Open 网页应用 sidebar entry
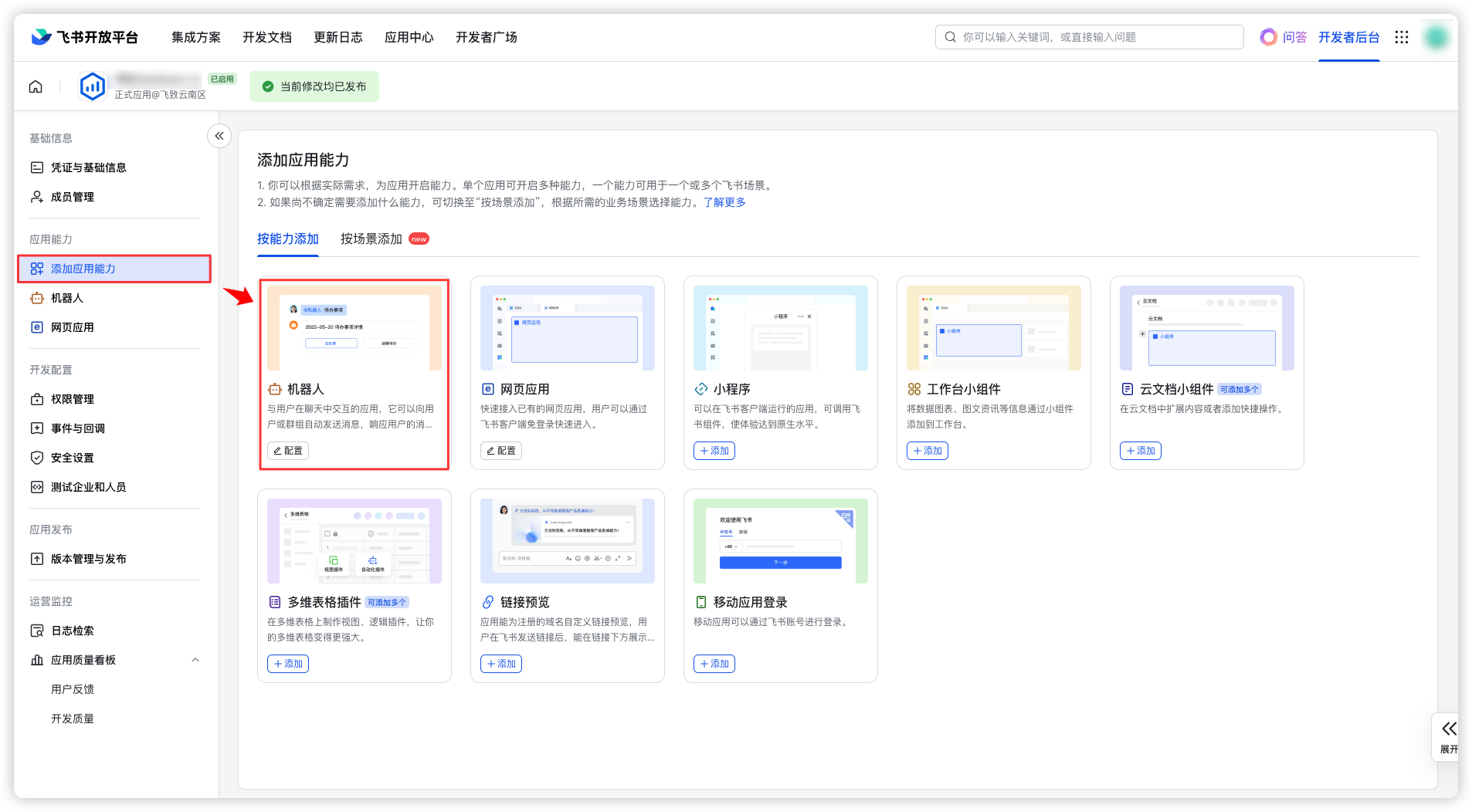 point(114,327)
